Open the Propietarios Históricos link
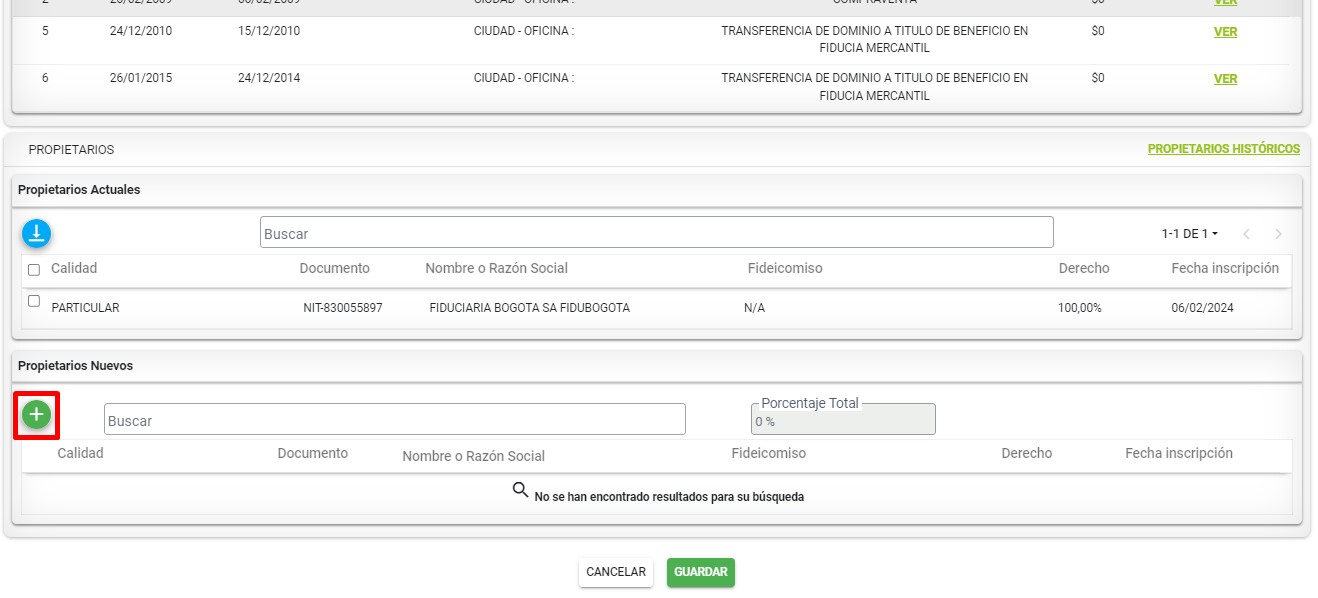Image resolution: width=1318 pixels, height=598 pixels. pos(1223,149)
